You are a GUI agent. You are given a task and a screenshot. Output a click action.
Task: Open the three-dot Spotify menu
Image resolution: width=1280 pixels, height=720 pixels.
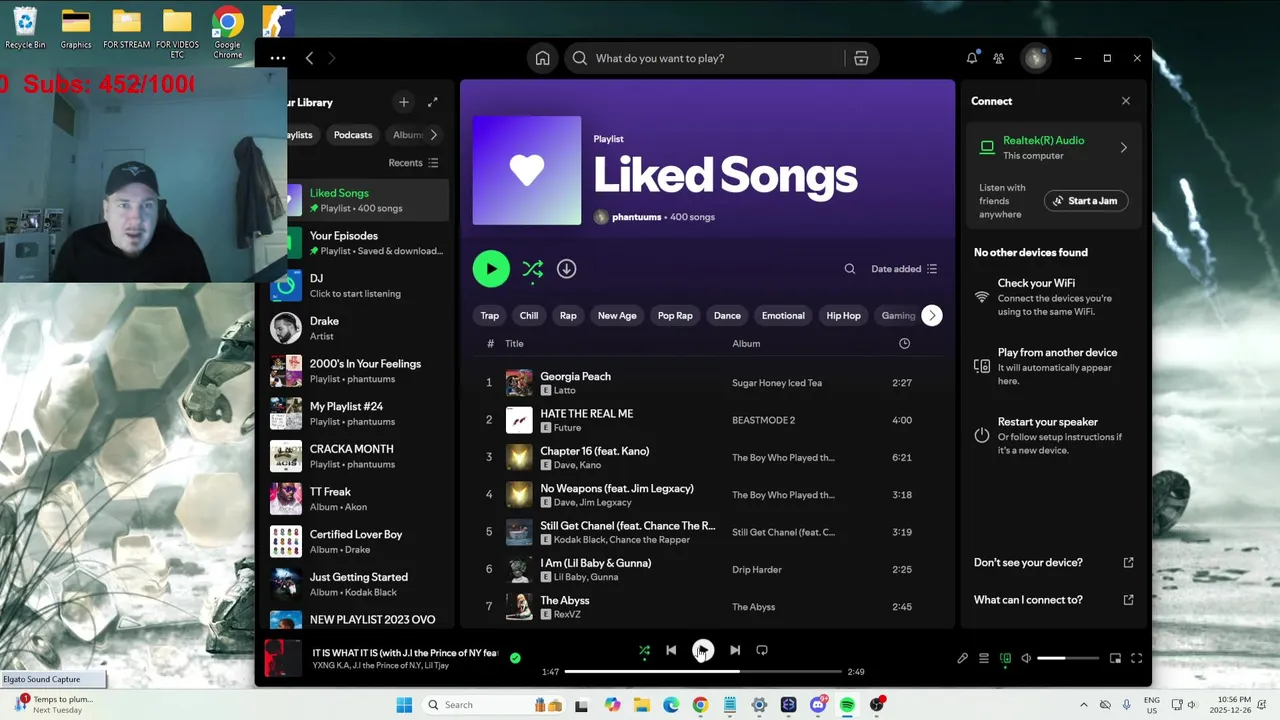coord(278,58)
